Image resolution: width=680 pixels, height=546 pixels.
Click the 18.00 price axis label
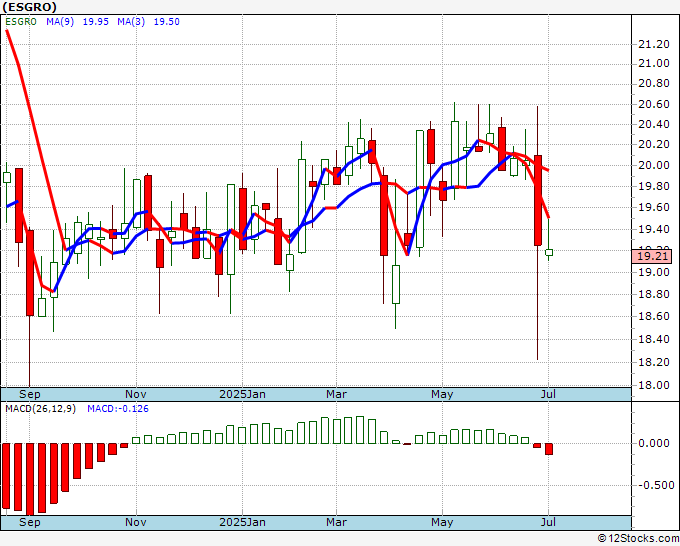pos(654,385)
